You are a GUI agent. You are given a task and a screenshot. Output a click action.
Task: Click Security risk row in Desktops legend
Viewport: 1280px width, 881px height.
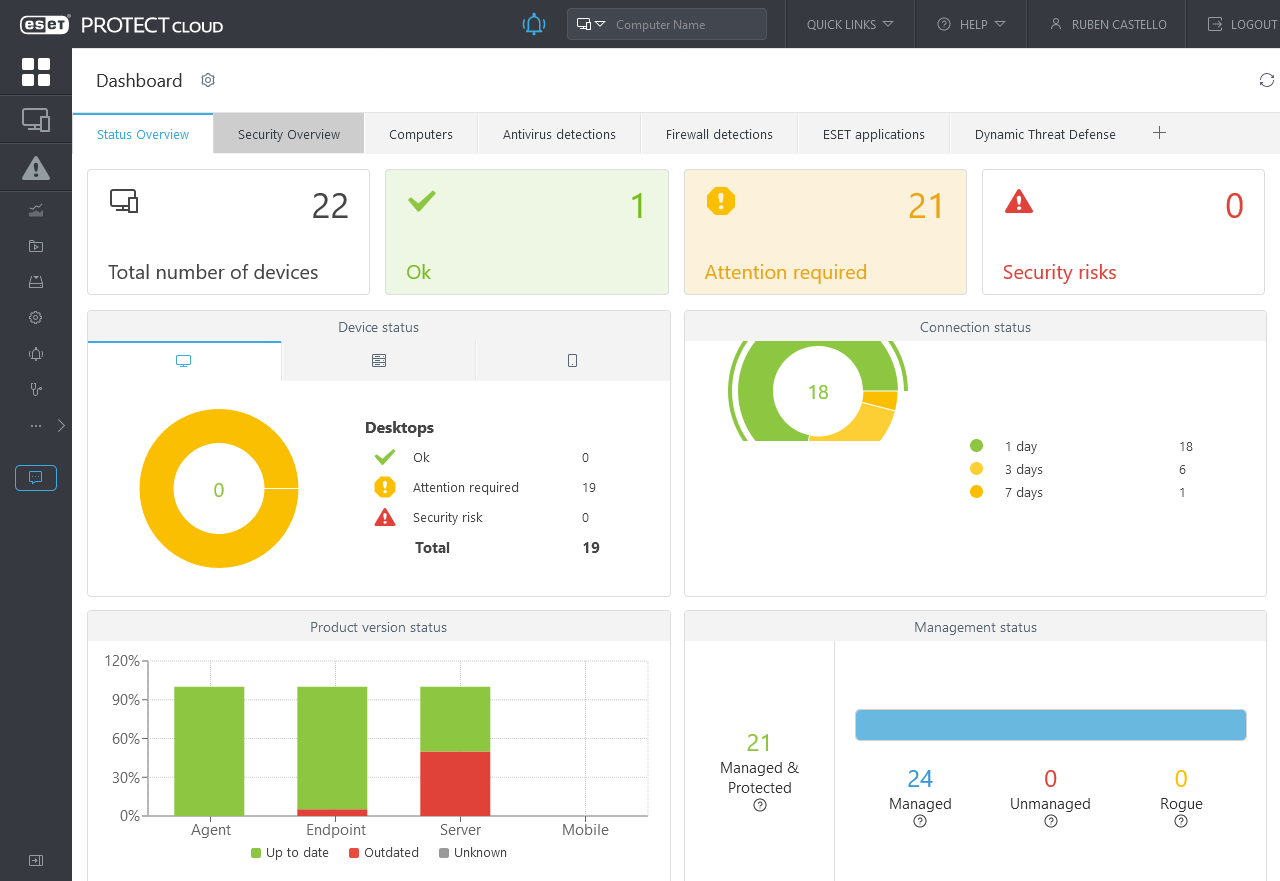[483, 518]
